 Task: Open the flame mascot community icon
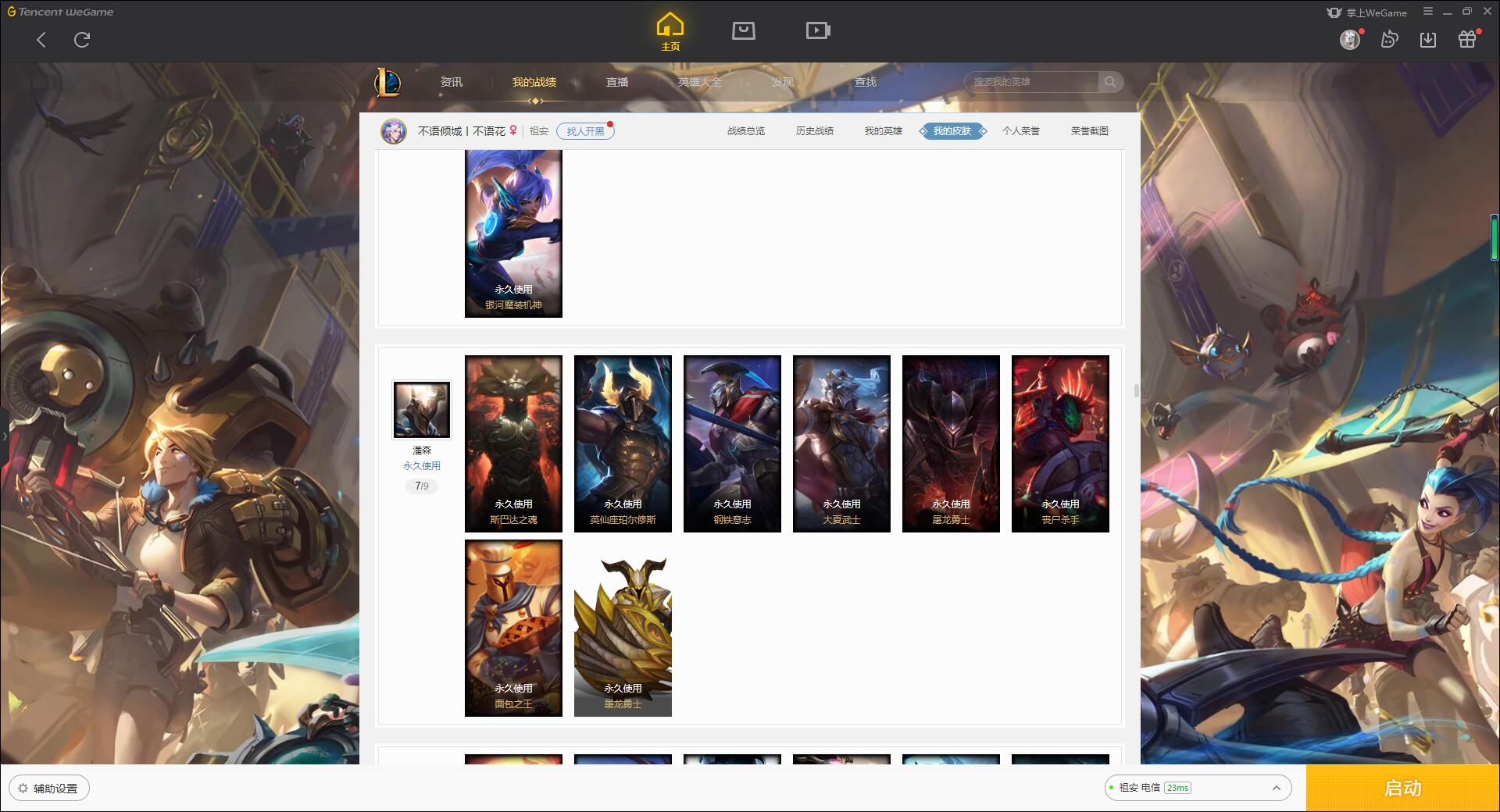1389,39
